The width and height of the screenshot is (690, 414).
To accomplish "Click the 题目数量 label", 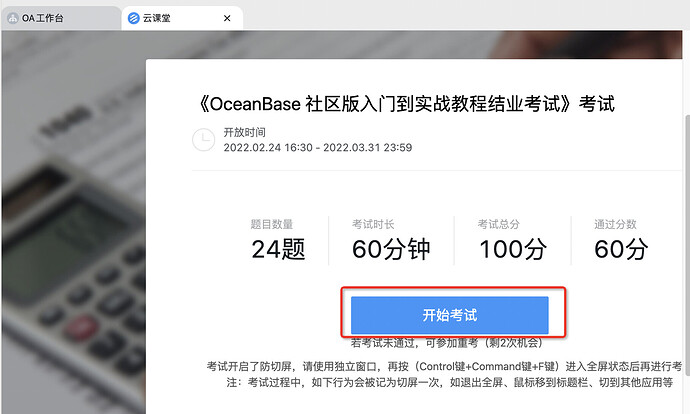I will tap(272, 224).
